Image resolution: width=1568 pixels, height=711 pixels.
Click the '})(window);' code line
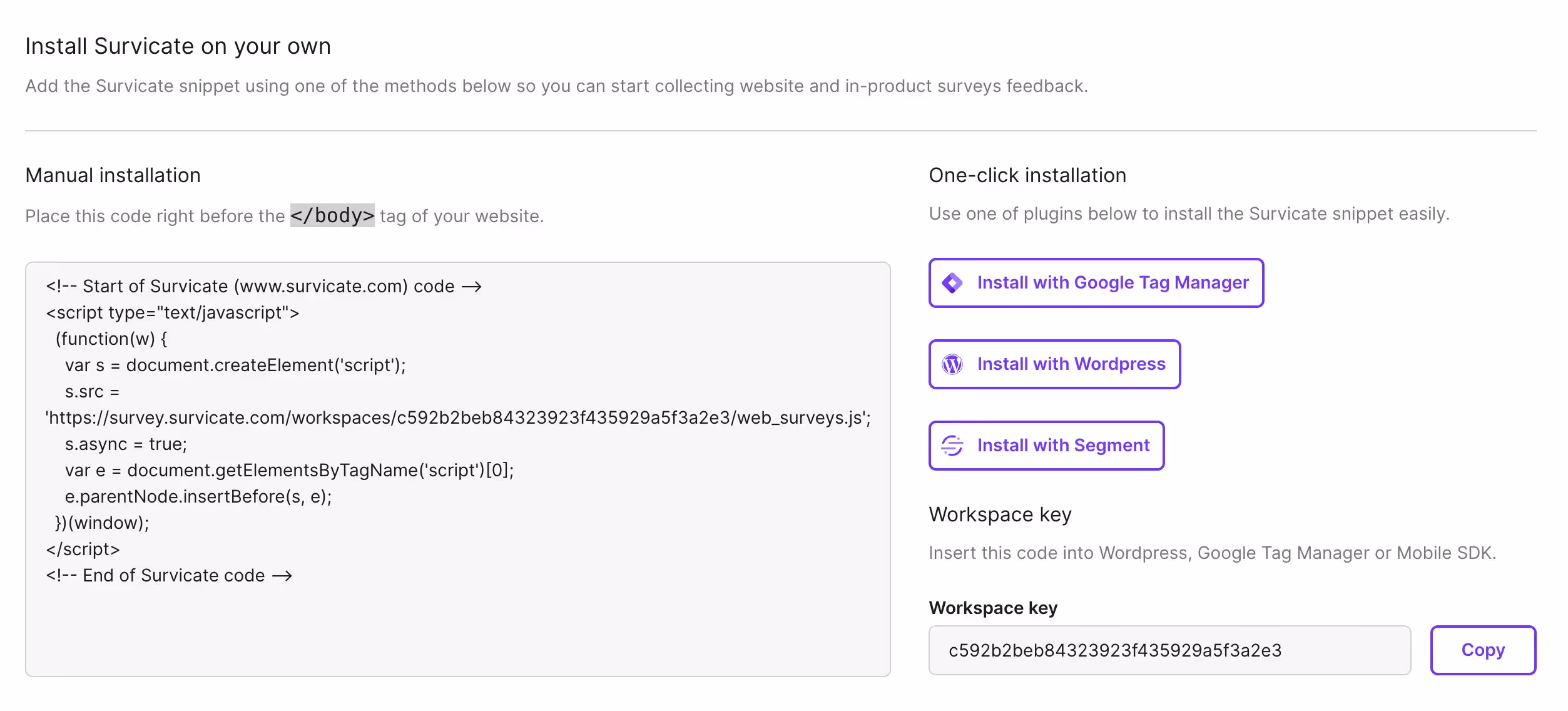tap(102, 523)
